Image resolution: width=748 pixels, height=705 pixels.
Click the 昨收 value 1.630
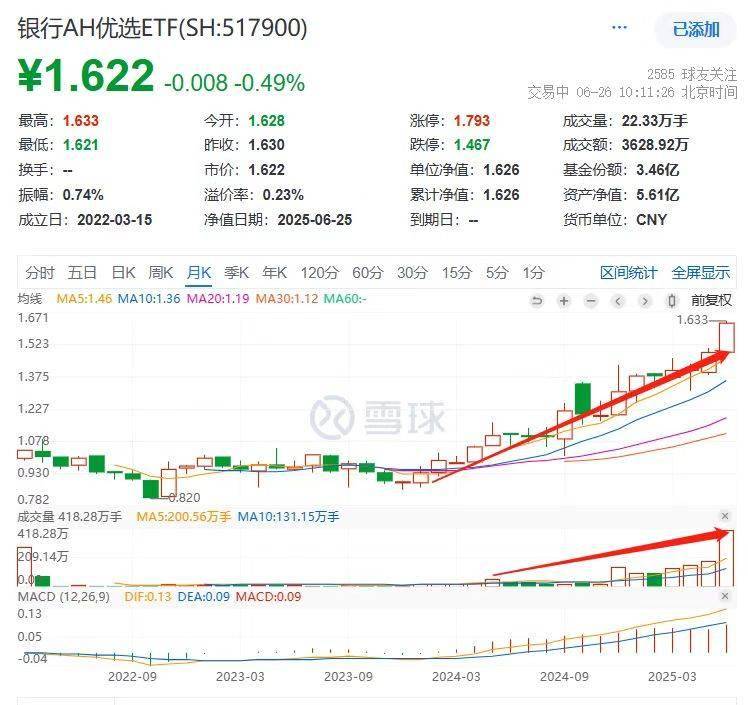pos(266,145)
